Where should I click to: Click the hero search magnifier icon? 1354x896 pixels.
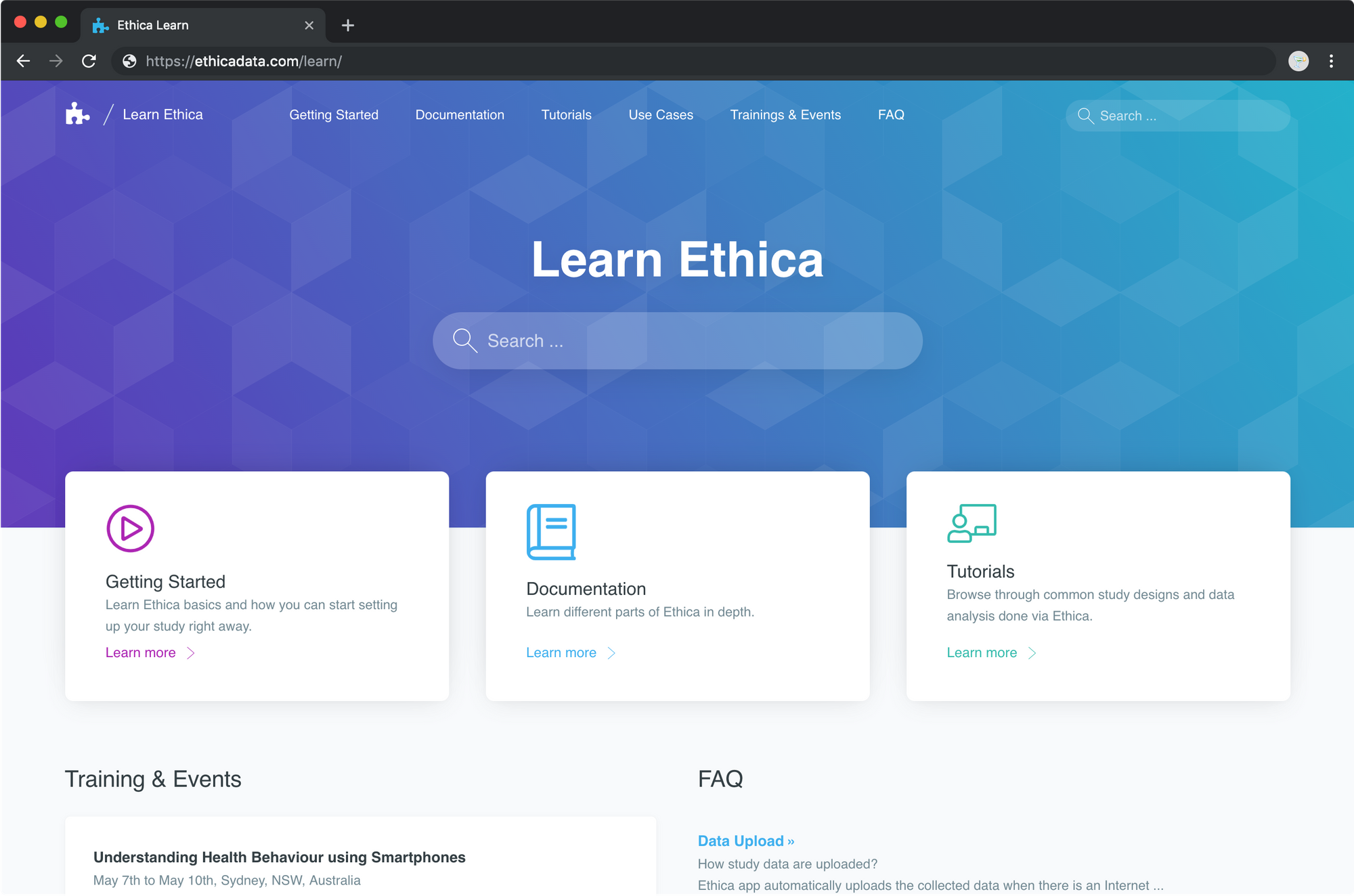pyautogui.click(x=465, y=340)
